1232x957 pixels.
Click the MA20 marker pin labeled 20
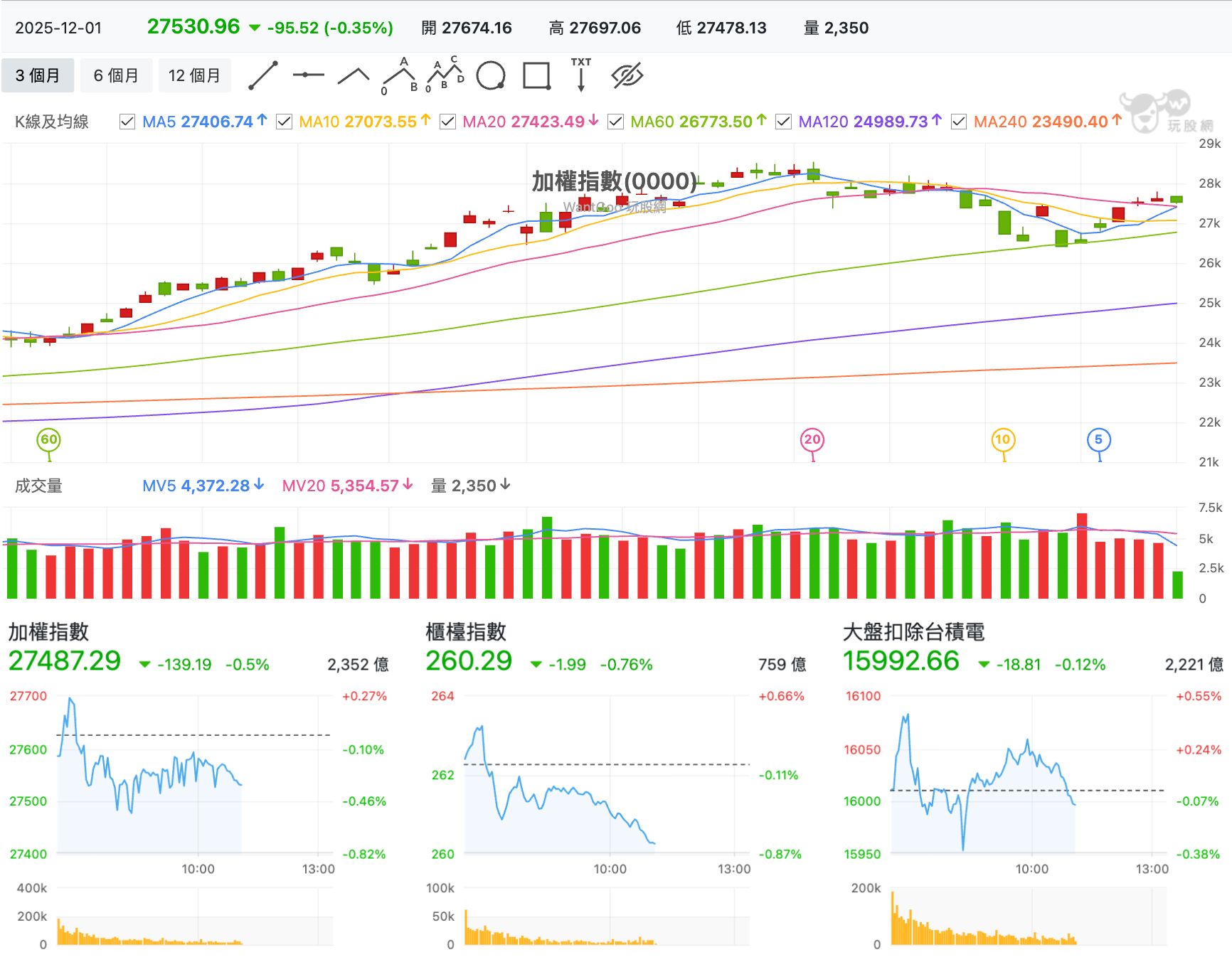pyautogui.click(x=812, y=440)
